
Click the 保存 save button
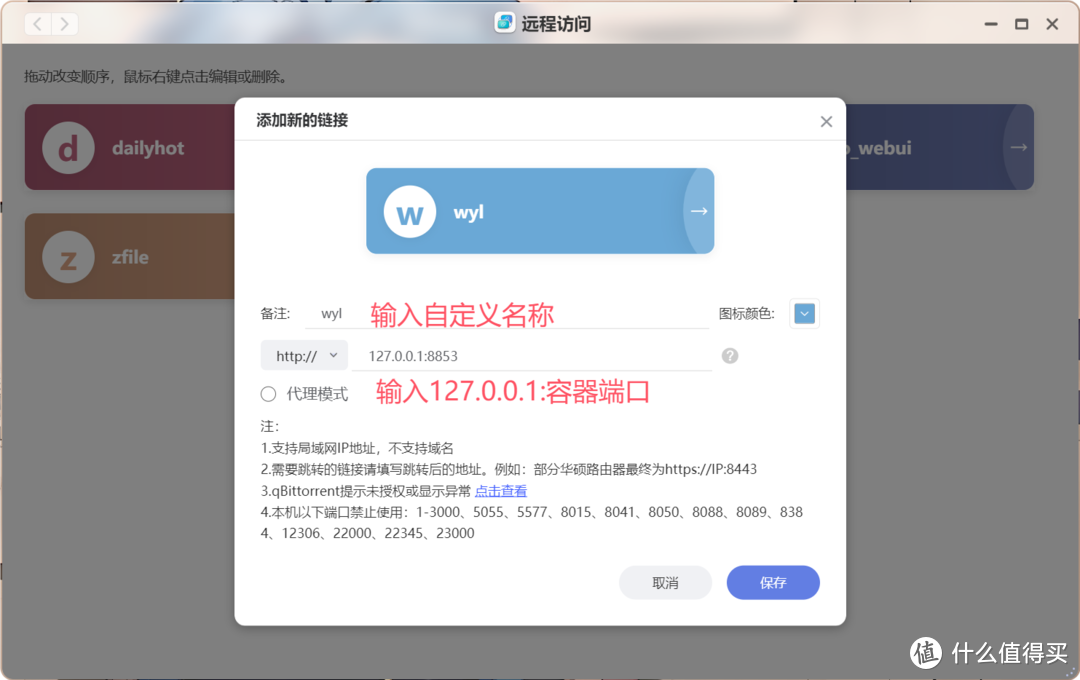772,582
